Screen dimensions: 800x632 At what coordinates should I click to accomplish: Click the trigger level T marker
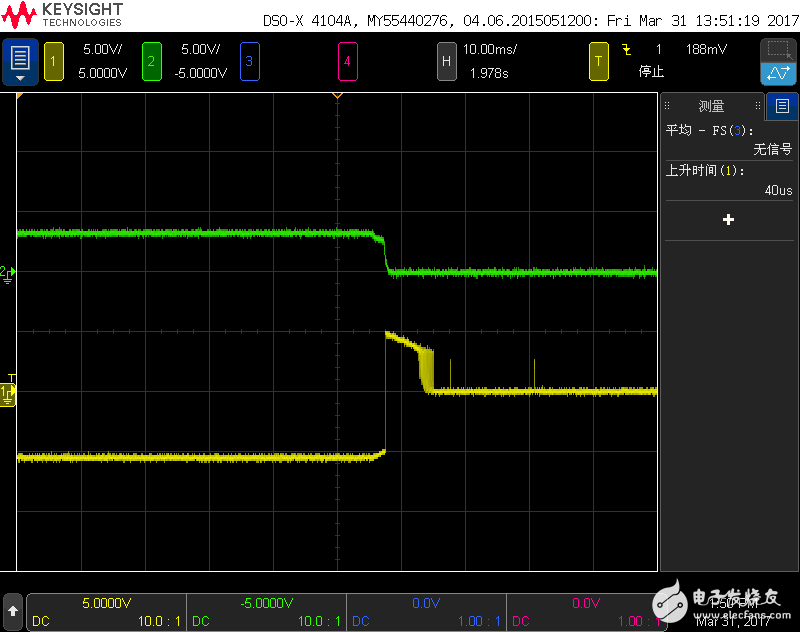[12, 378]
